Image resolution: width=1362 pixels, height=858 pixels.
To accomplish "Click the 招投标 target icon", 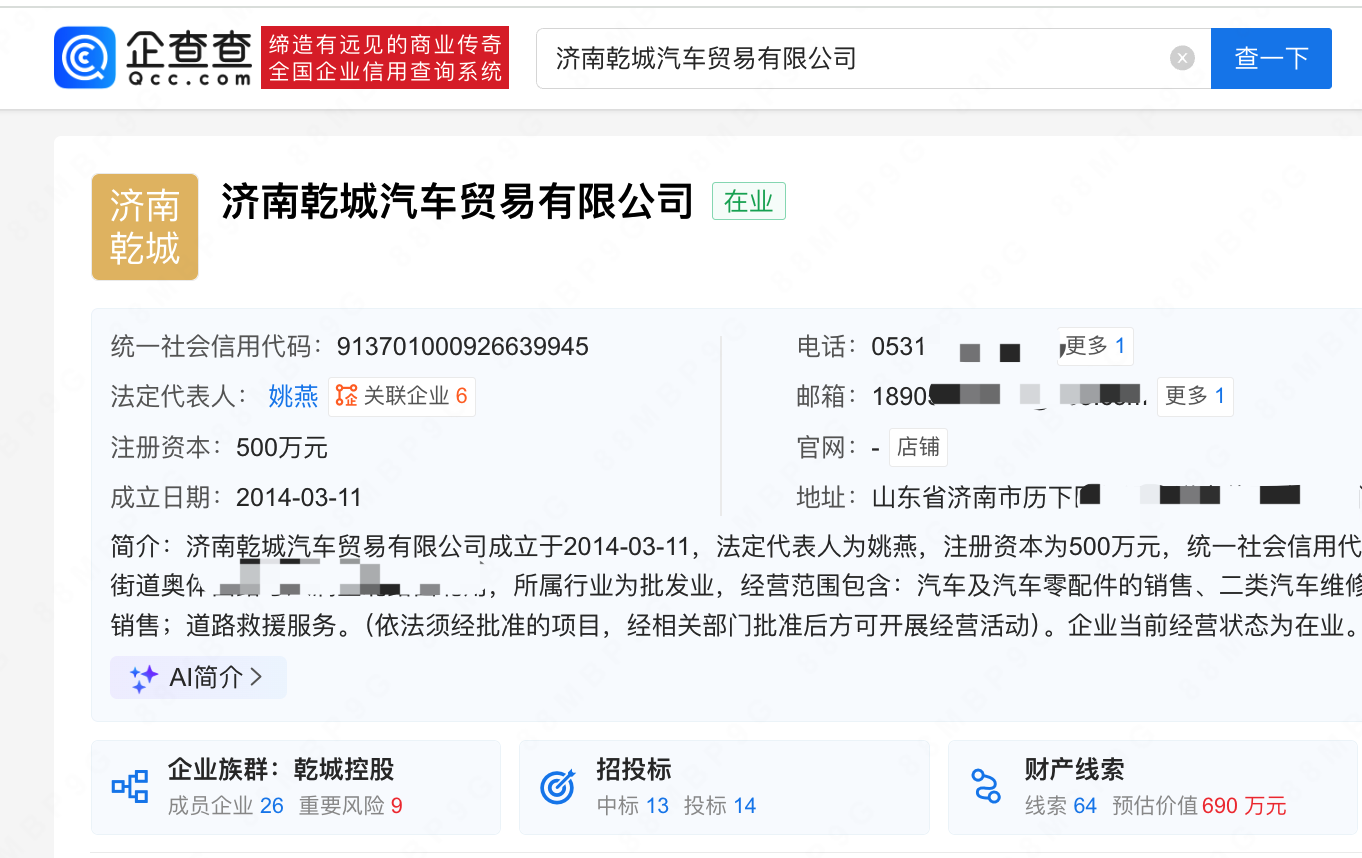I will (558, 787).
